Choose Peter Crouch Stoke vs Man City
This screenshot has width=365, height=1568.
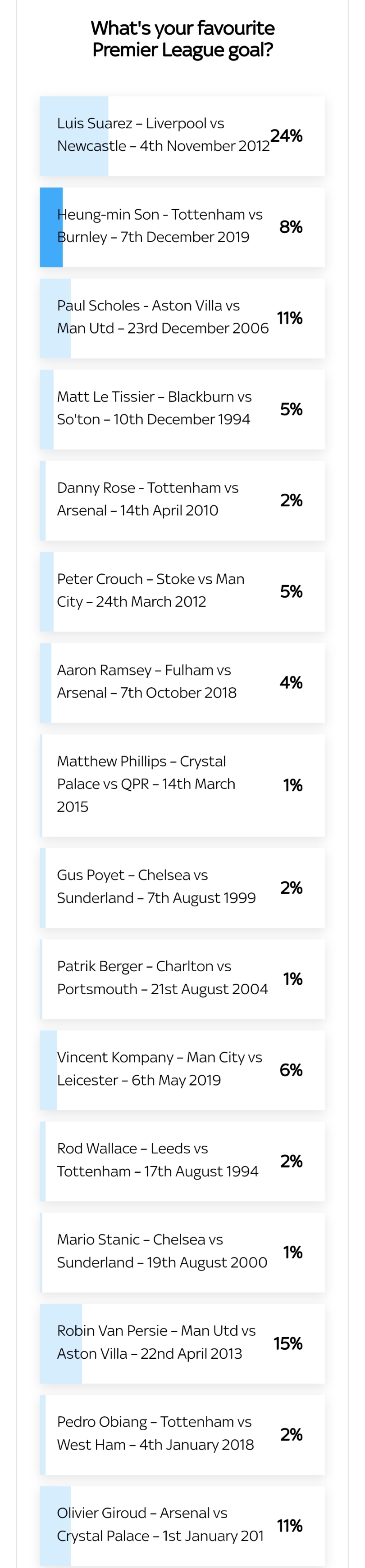coord(182,592)
